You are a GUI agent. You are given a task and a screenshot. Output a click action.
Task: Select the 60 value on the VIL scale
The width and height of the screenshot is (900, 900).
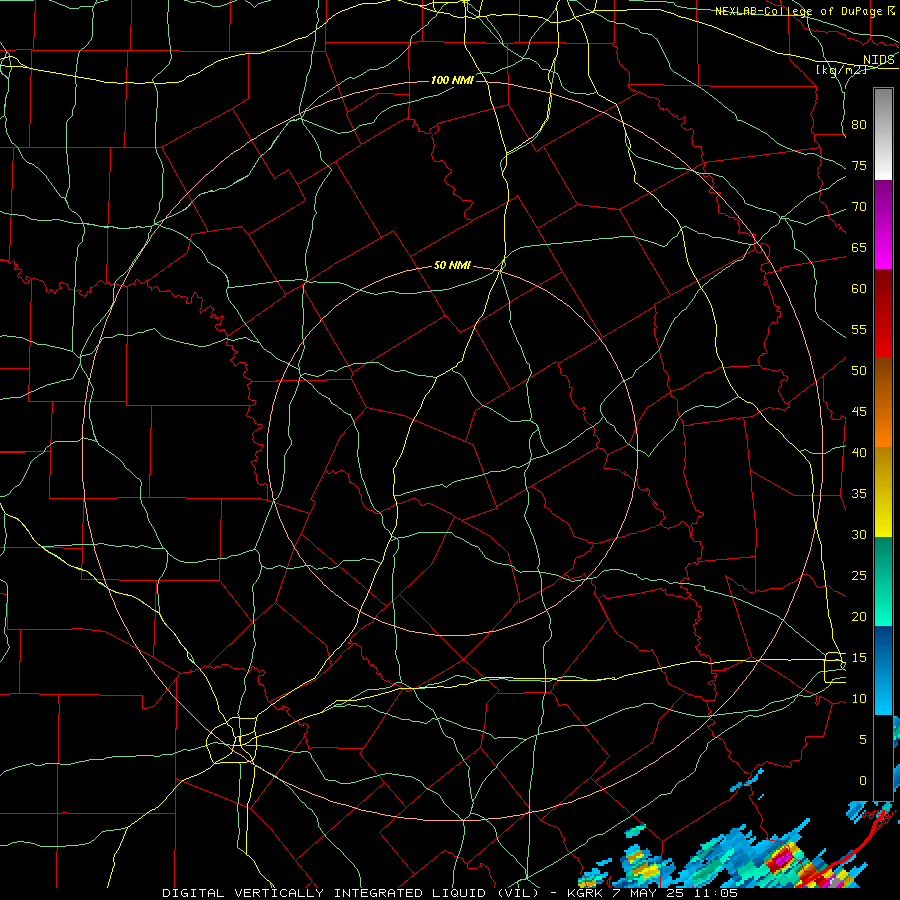[x=859, y=289]
